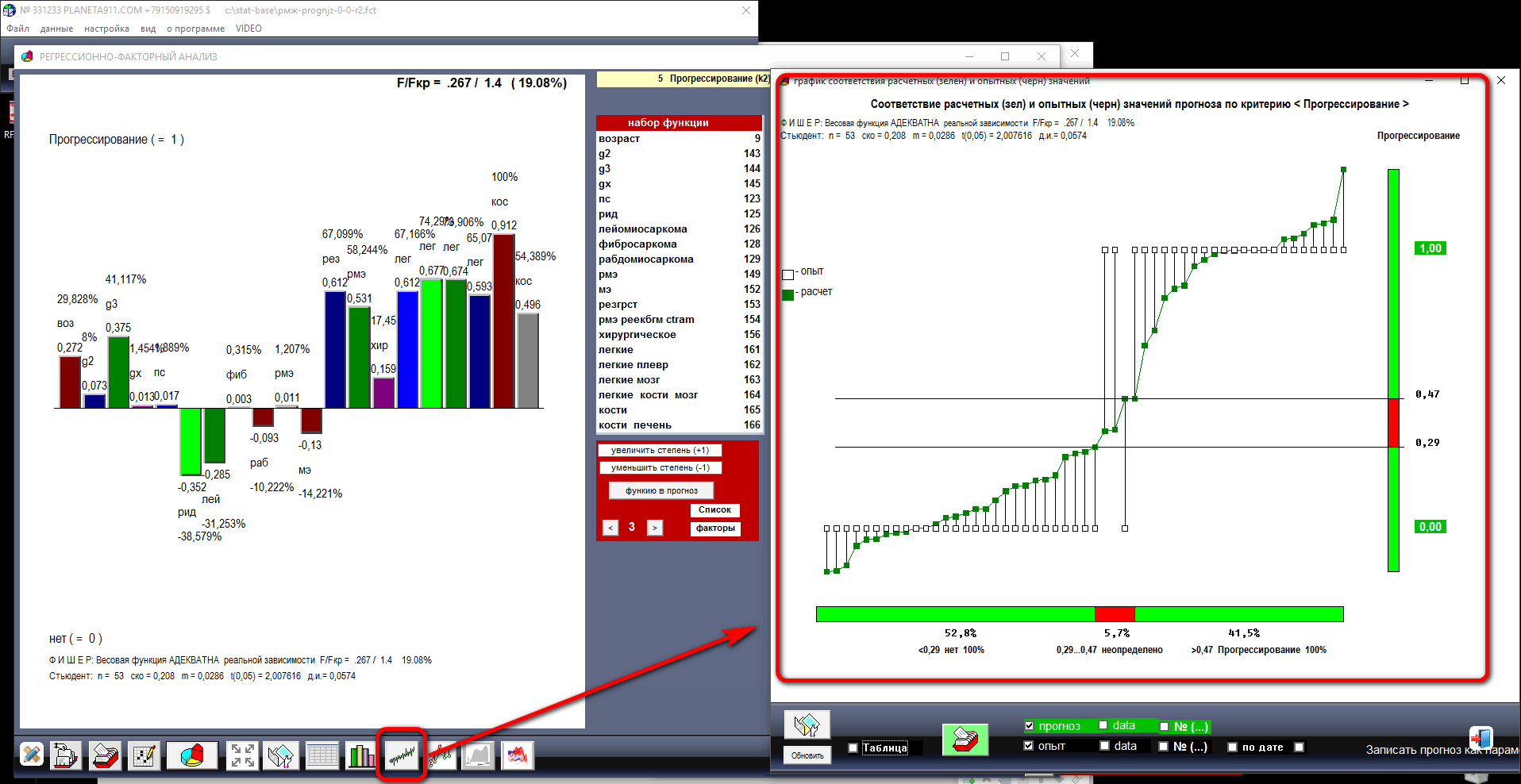
Task: Open the настройка menu
Action: pyautogui.click(x=106, y=29)
